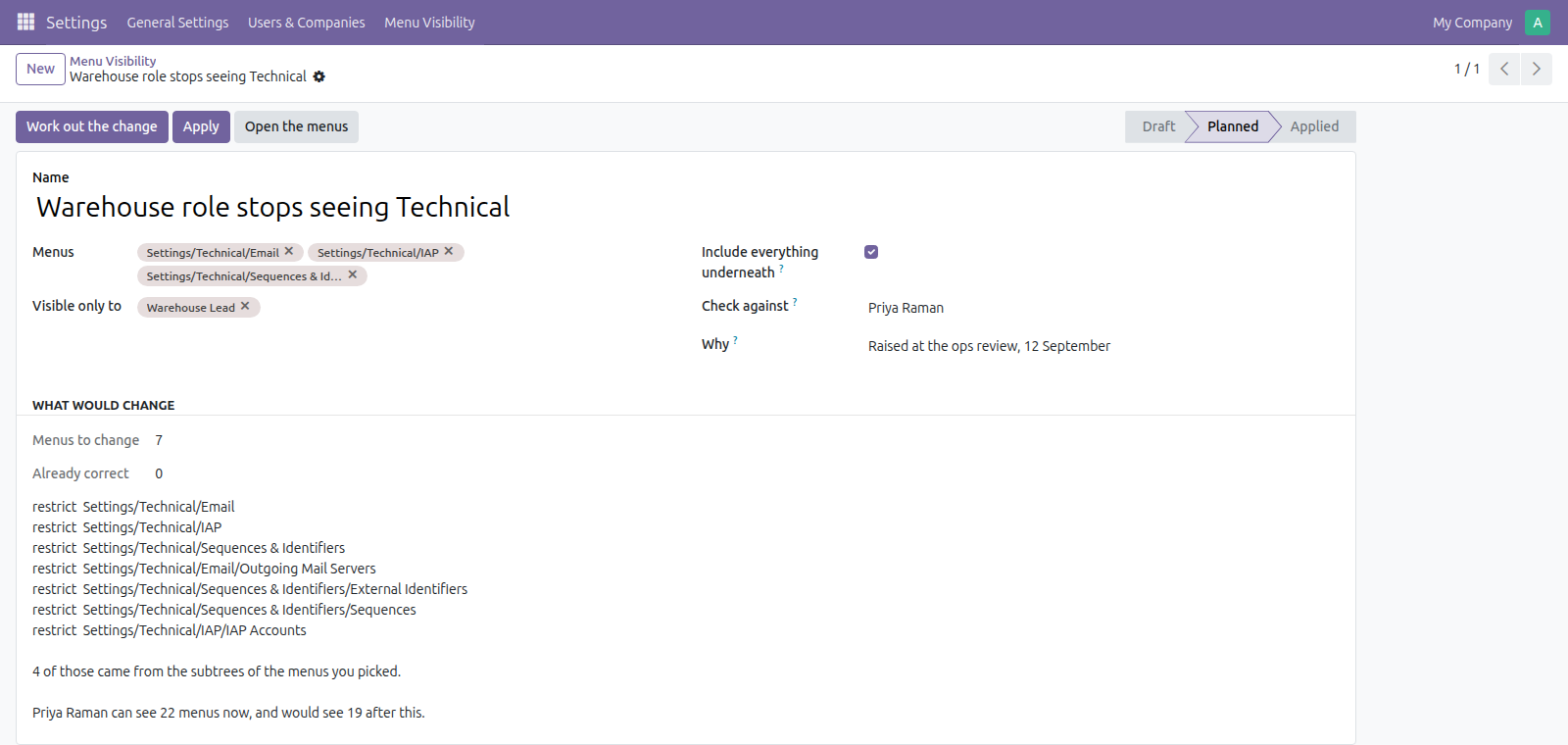Image resolution: width=1568 pixels, height=745 pixels.
Task: Open the gear actions menu beside record title
Action: point(318,76)
